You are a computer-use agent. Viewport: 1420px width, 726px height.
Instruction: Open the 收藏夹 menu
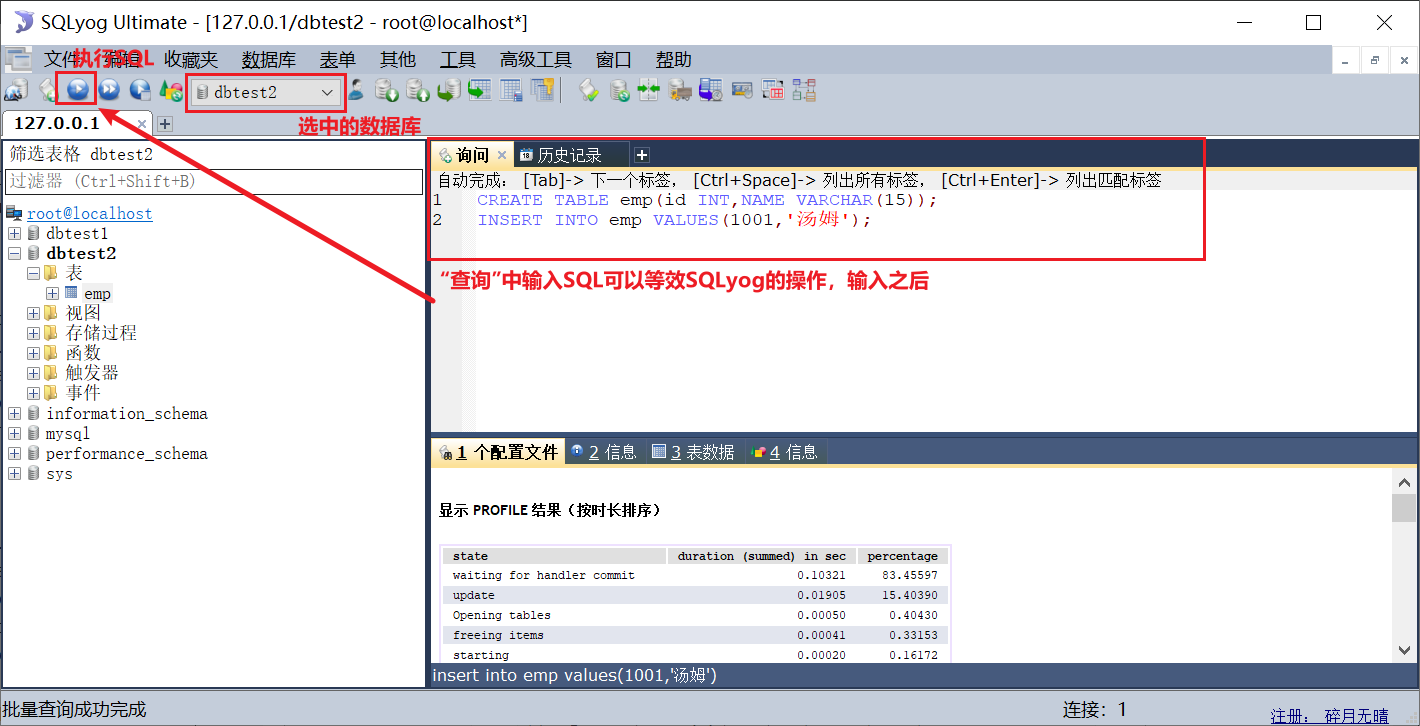click(x=191, y=60)
